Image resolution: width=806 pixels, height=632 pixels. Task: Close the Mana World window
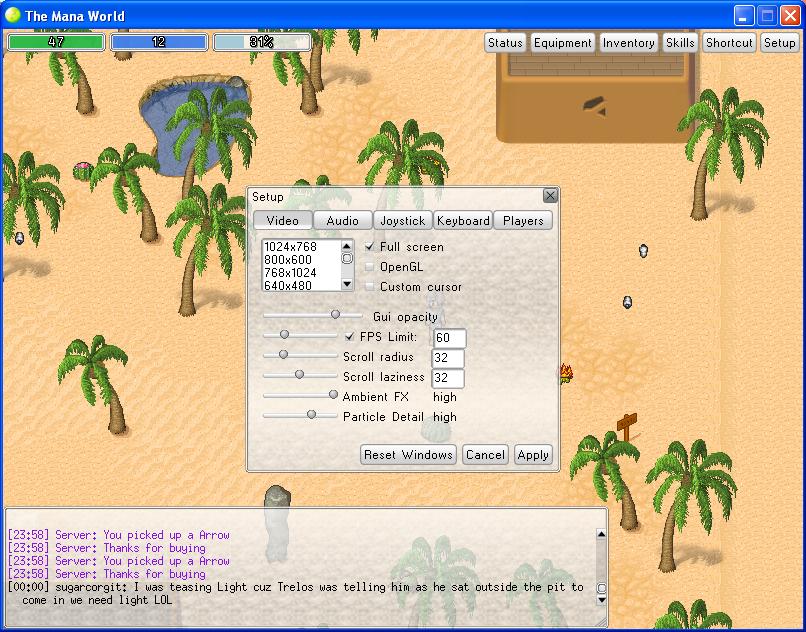pos(791,16)
